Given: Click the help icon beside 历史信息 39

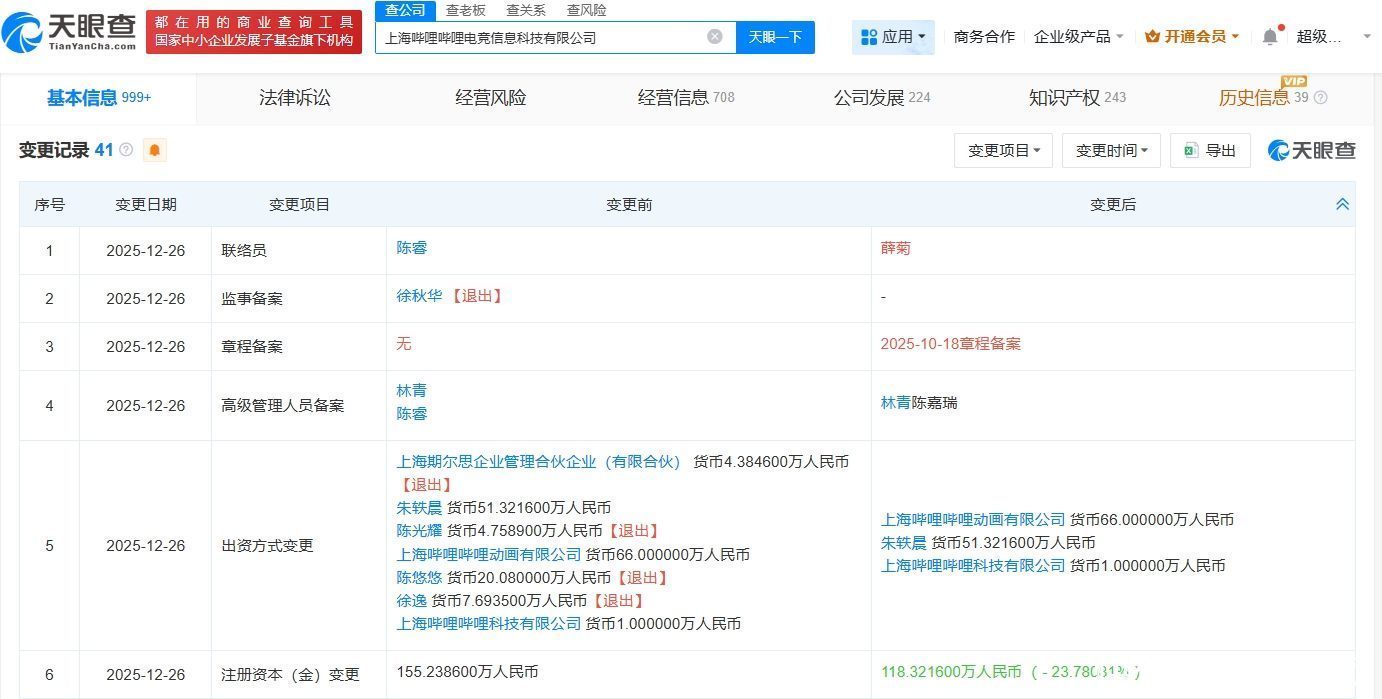Looking at the screenshot, I should [1320, 98].
